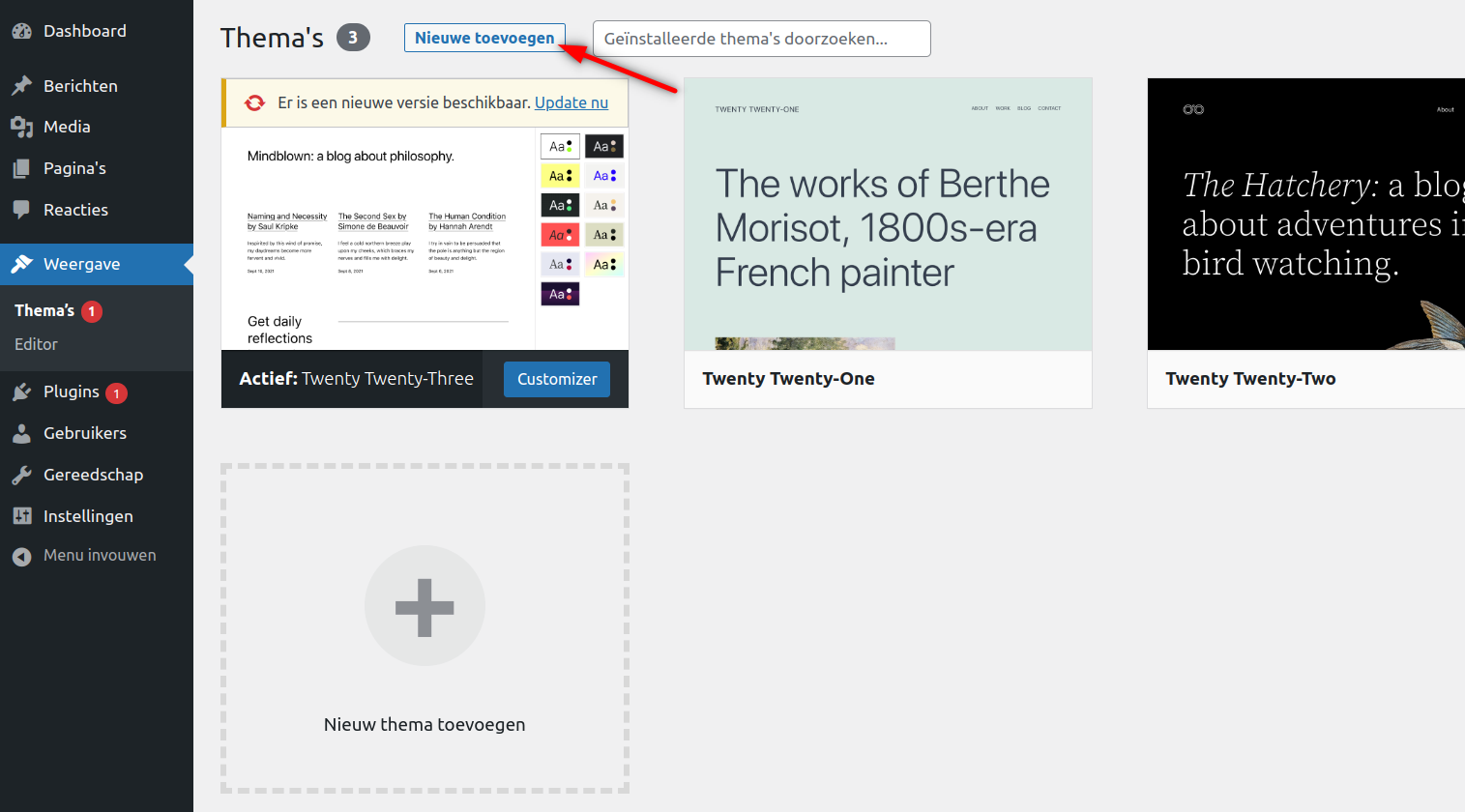This screenshot has height=812, width=1465.
Task: Click the Nieuwe toevoegen button
Action: click(484, 38)
